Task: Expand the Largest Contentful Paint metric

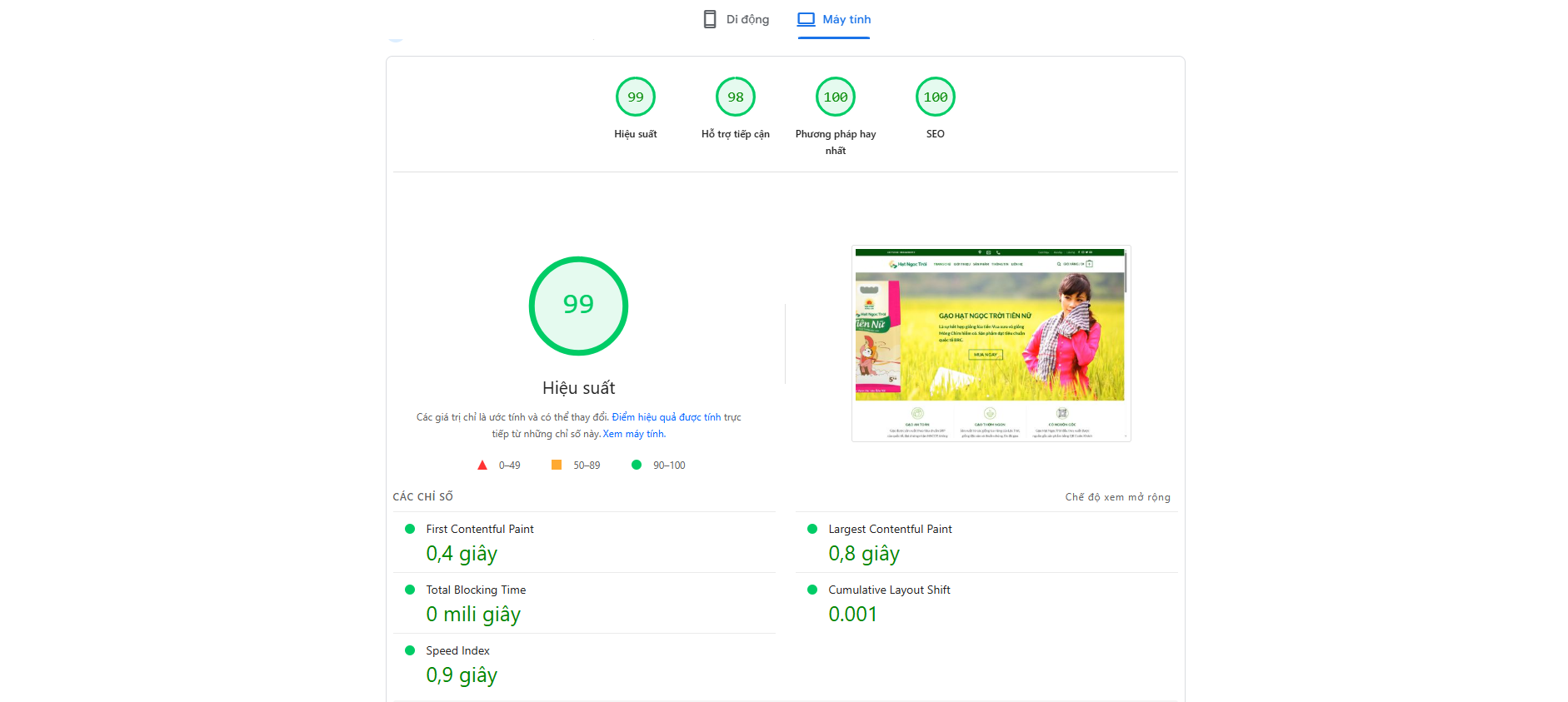Action: (x=890, y=529)
